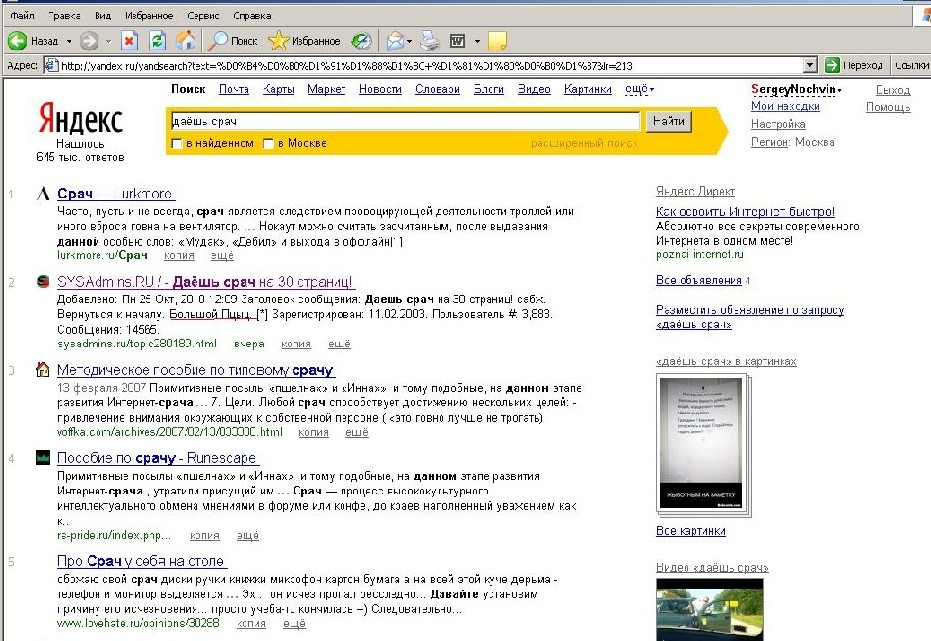Open the video thumbnail under "Видео «даёшь срач»"
Image resolution: width=931 pixels, height=641 pixels.
pos(710,610)
